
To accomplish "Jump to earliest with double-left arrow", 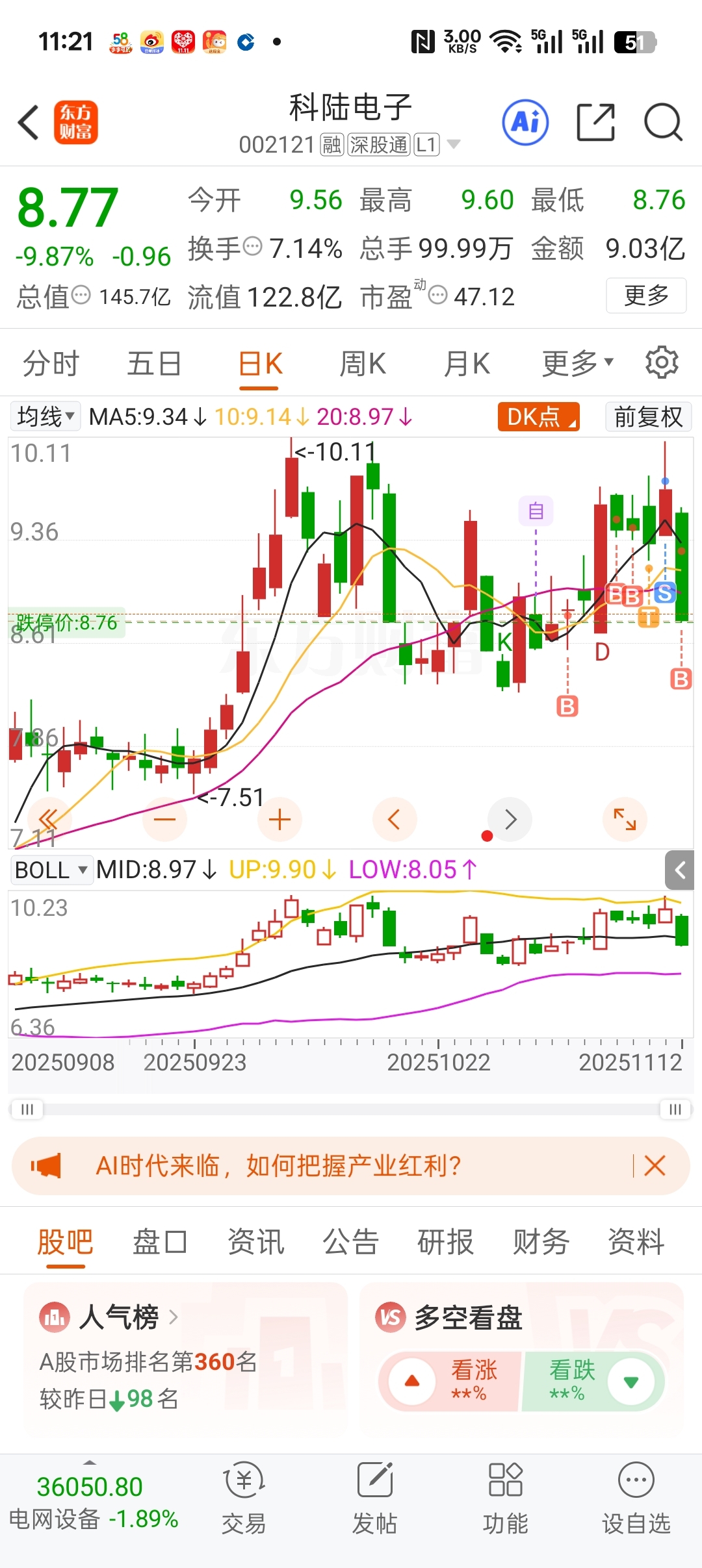I will [x=49, y=819].
